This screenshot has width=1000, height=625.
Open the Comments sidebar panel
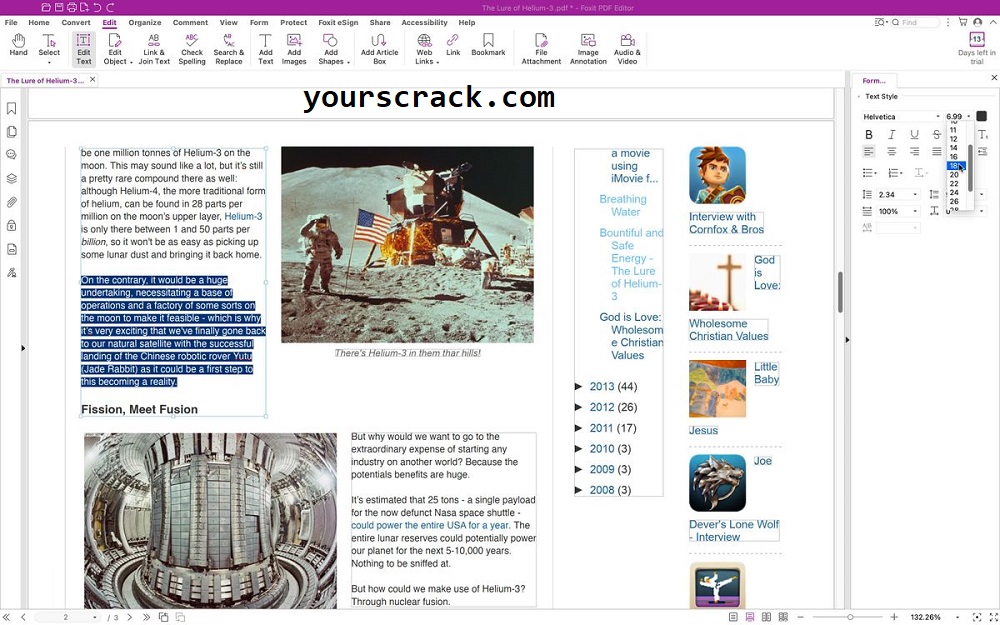11,155
